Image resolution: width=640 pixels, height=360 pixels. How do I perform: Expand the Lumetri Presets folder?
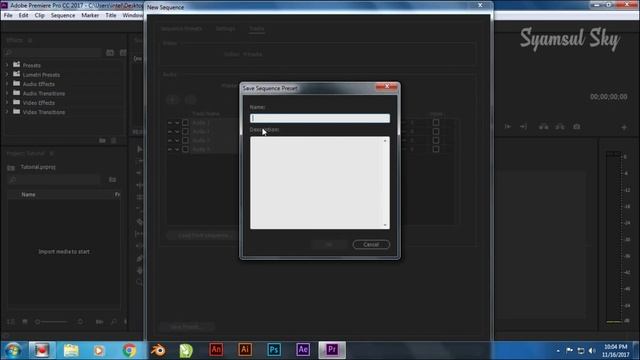[x=7, y=75]
